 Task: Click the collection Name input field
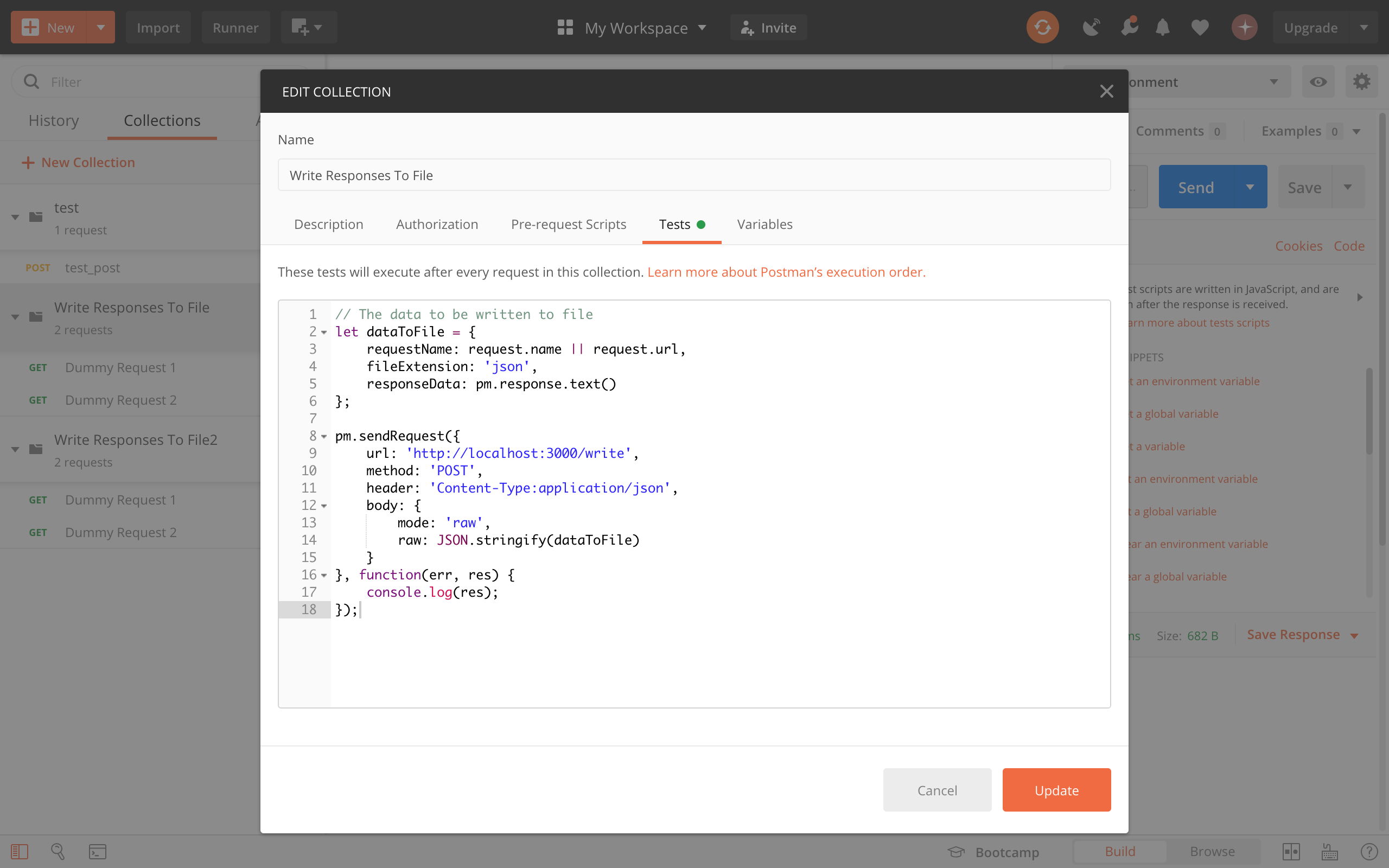(x=694, y=175)
